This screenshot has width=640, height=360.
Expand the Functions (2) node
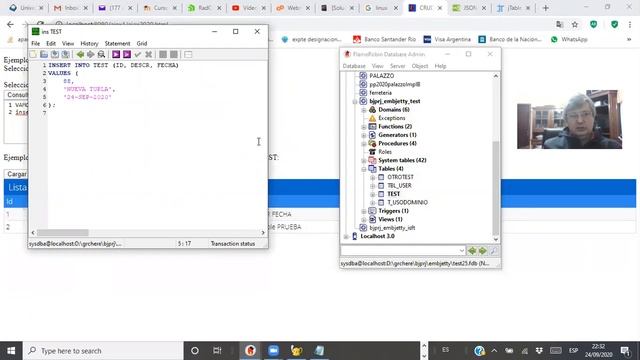pos(364,127)
